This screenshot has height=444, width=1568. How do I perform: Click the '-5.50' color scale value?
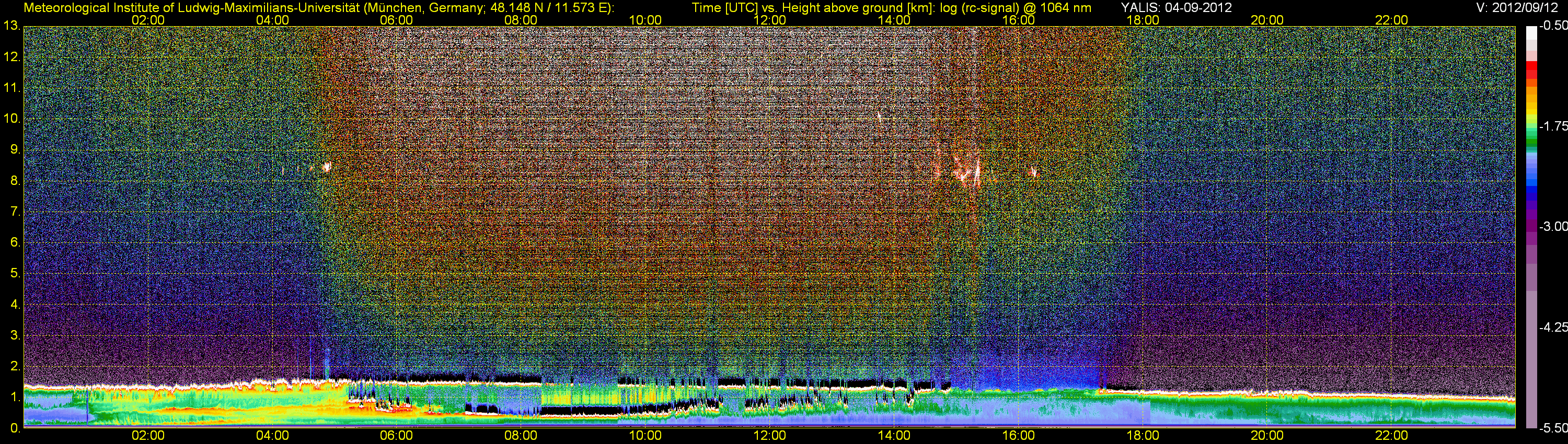[1553, 428]
